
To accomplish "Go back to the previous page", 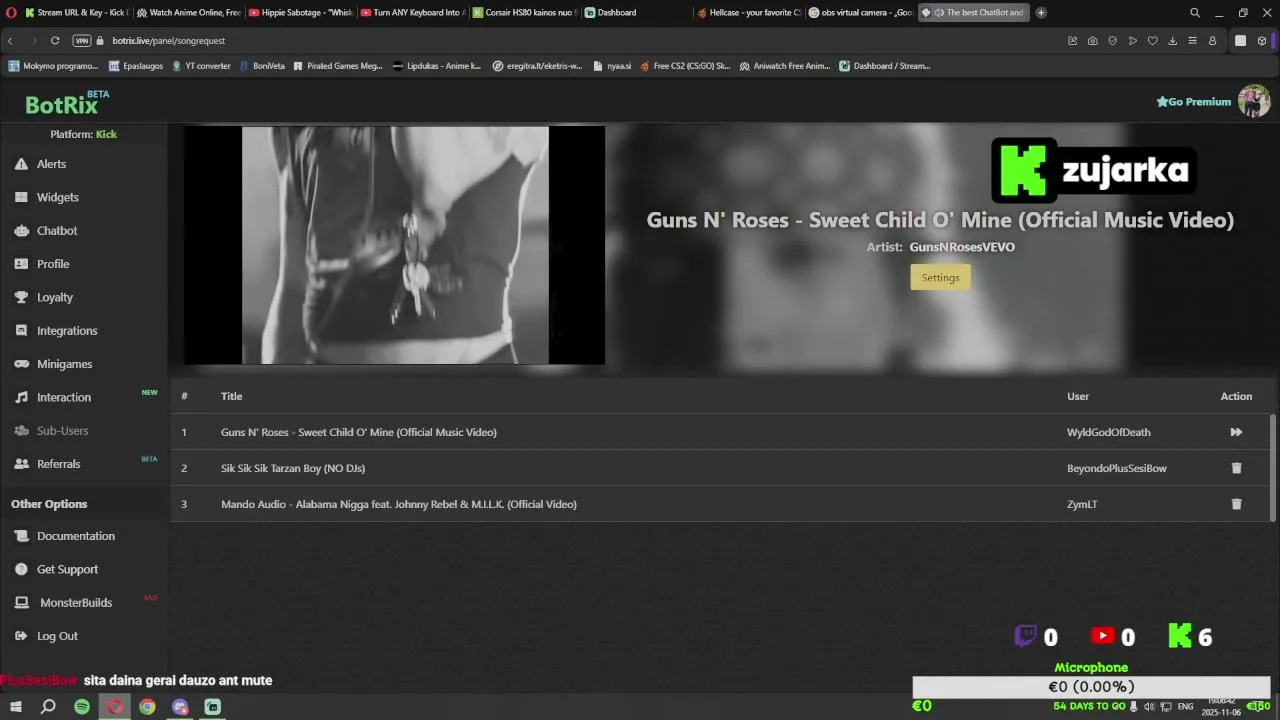I will 11,41.
